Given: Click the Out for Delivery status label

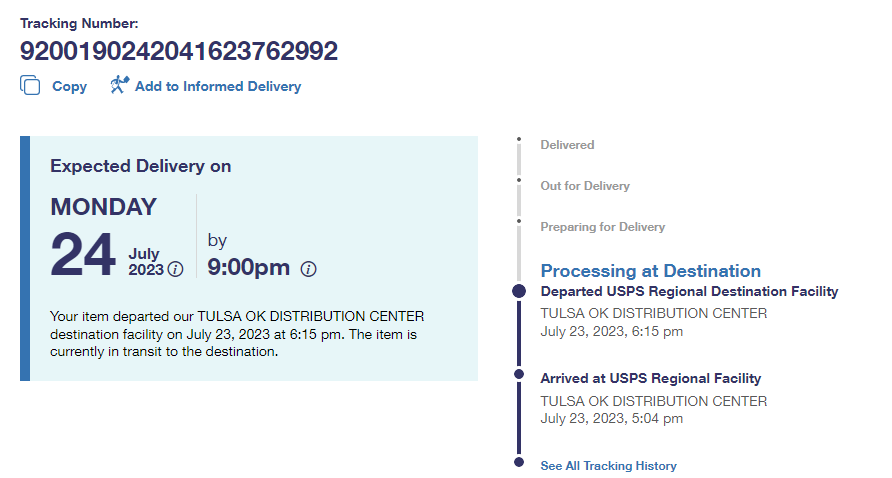Looking at the screenshot, I should [x=585, y=186].
